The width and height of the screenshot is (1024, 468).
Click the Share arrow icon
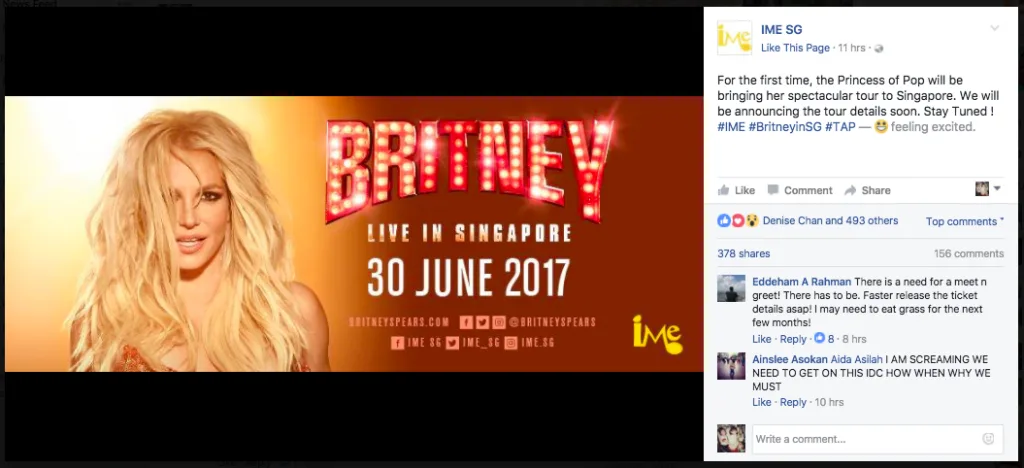(x=850, y=190)
